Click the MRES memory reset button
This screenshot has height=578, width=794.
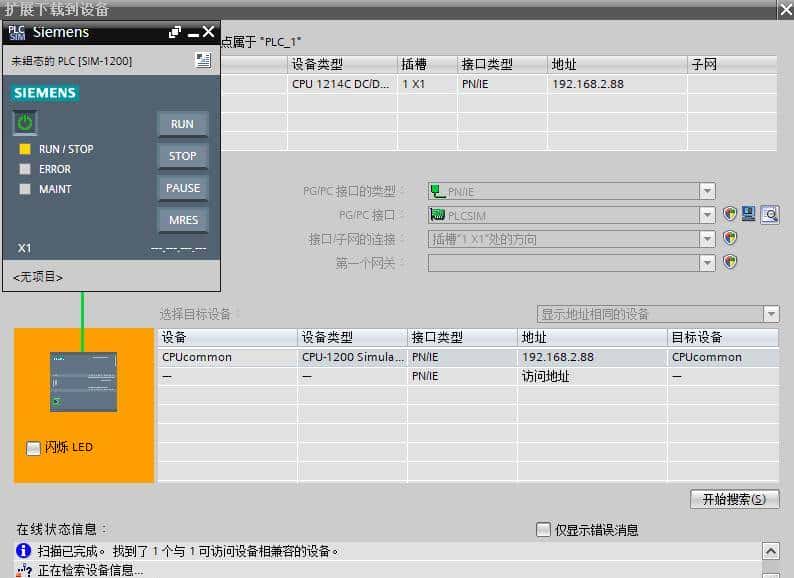183,220
